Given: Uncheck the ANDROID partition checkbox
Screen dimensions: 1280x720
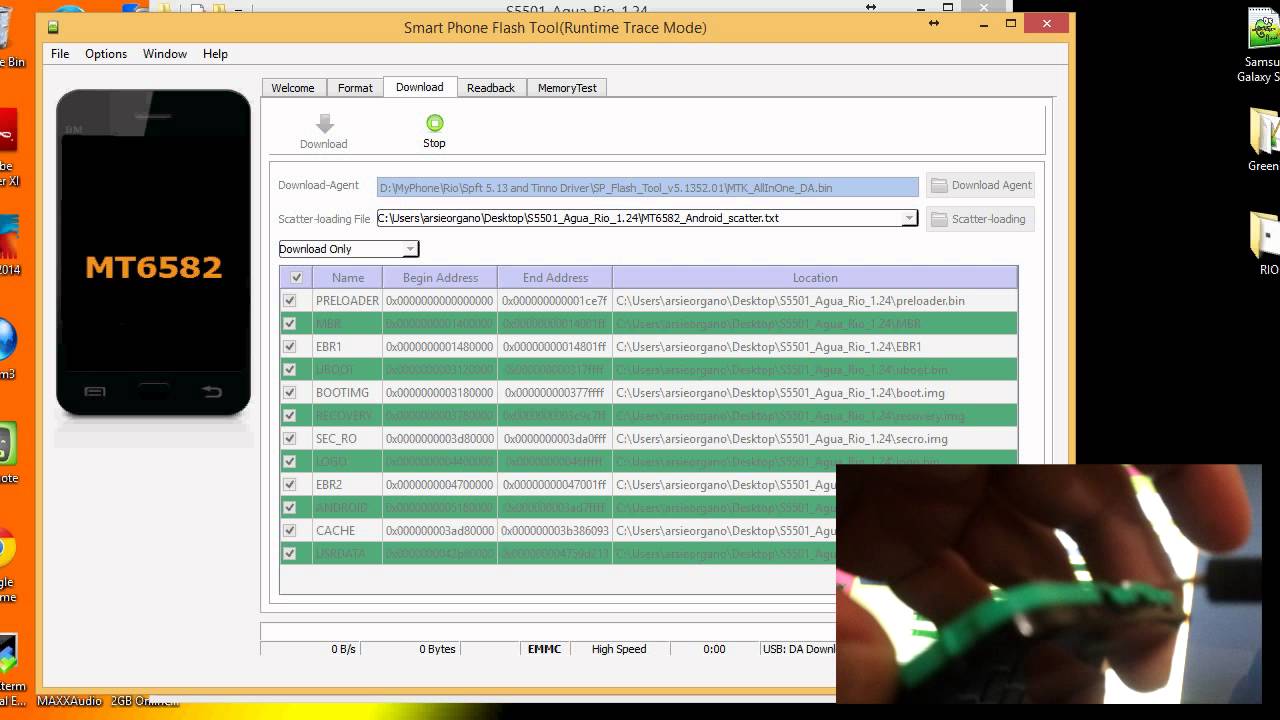Looking at the screenshot, I should [x=290, y=507].
